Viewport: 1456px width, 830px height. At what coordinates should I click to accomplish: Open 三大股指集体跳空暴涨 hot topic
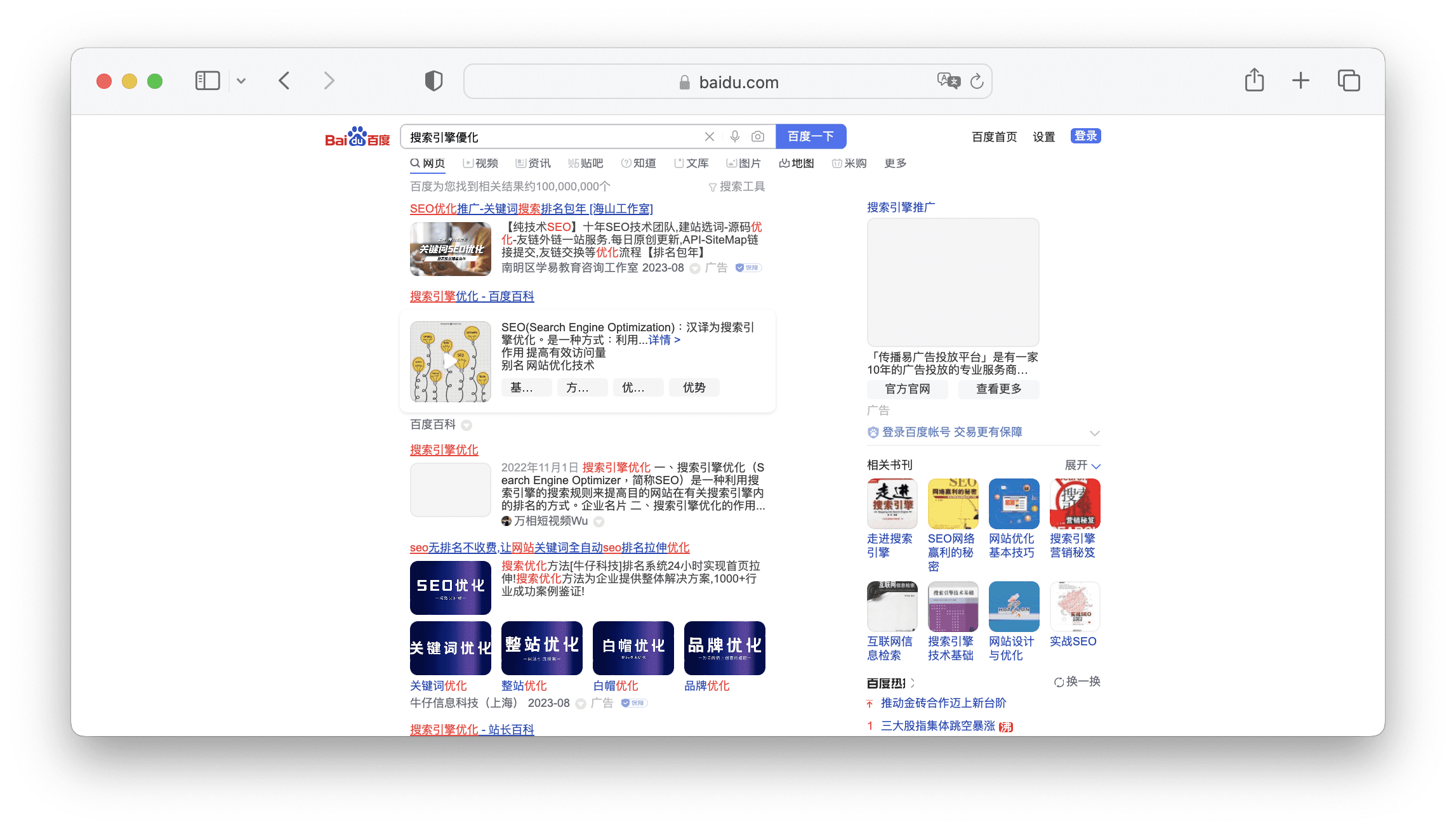coord(937,726)
